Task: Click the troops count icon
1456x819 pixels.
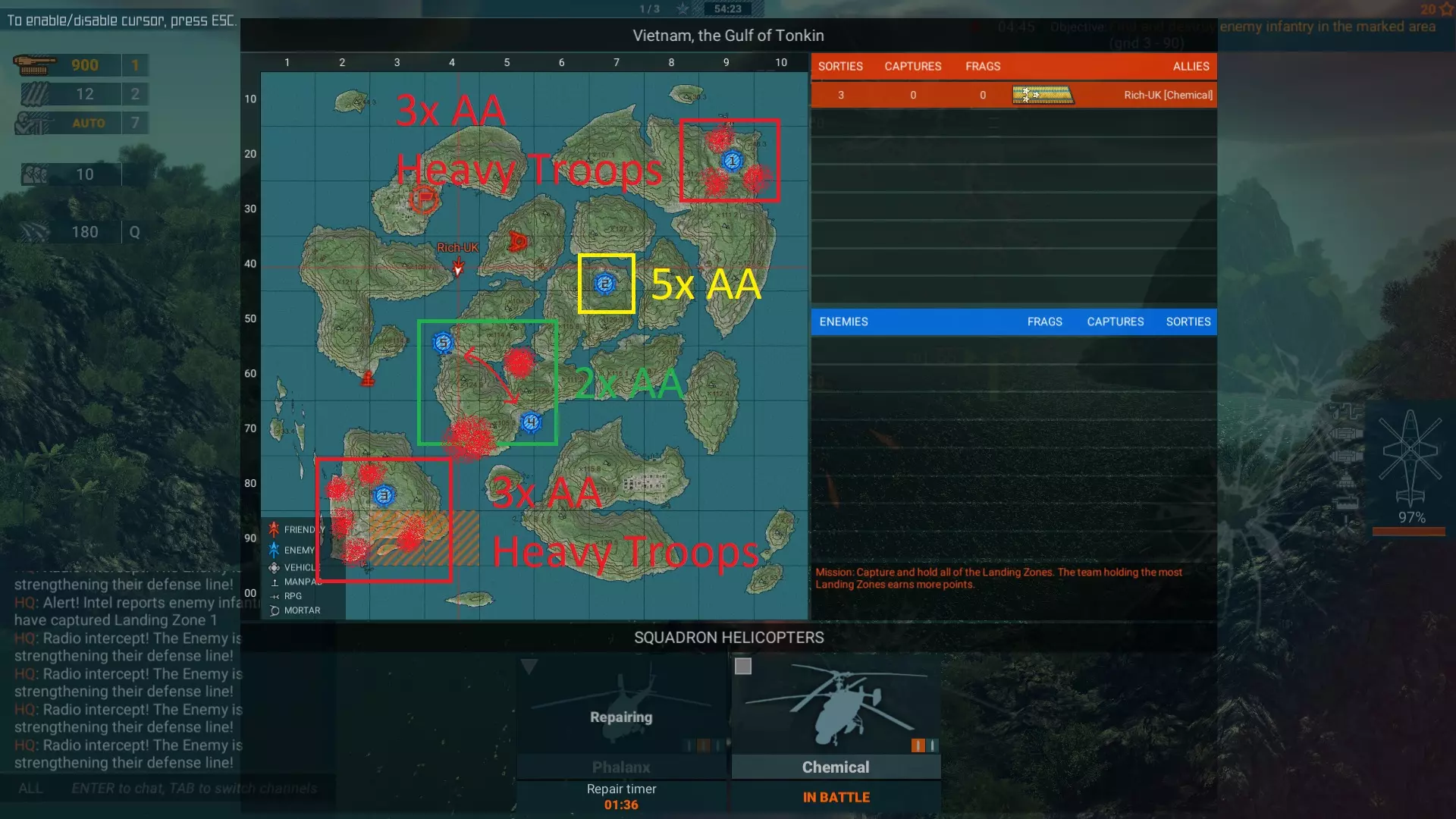Action: (x=35, y=174)
